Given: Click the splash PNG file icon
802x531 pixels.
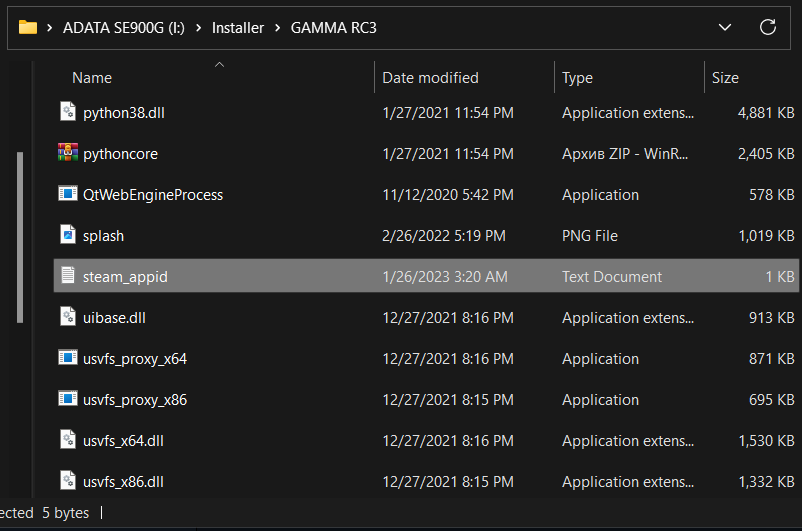Looking at the screenshot, I should (67, 236).
